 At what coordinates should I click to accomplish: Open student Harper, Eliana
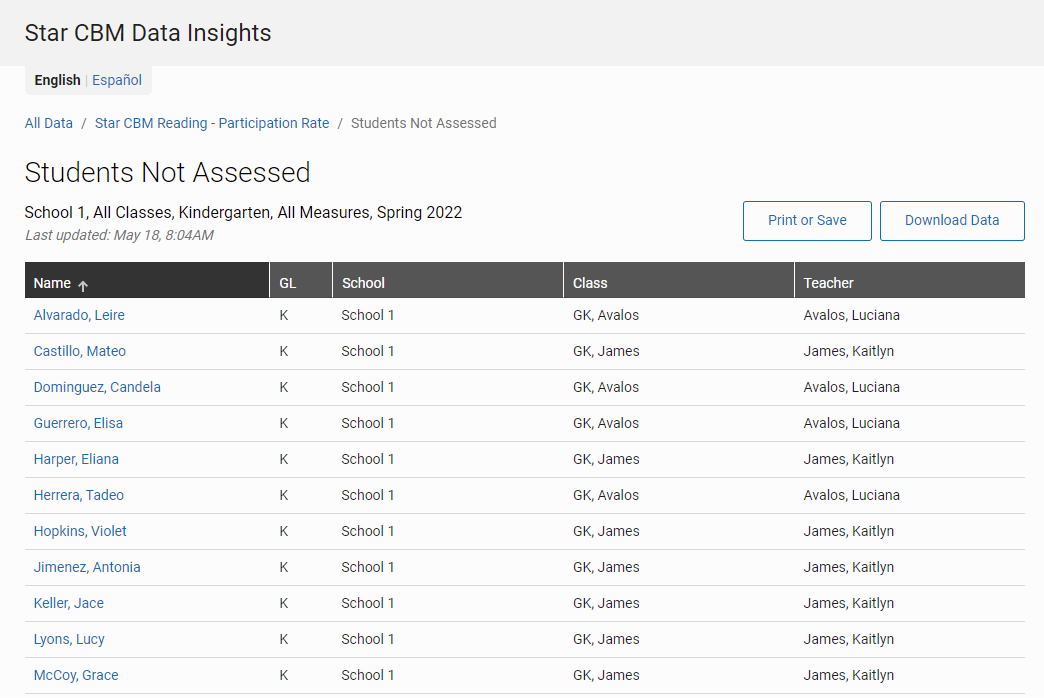pyautogui.click(x=77, y=459)
